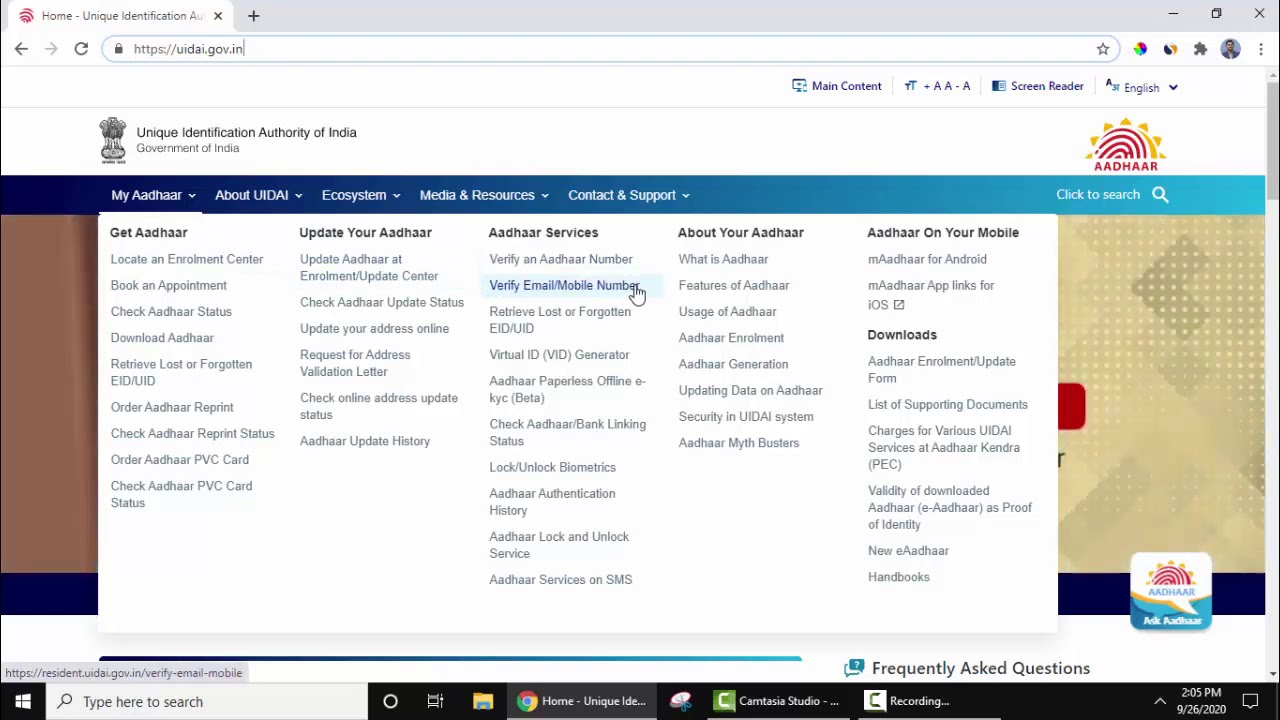
Task: Open the Chrome profile avatar
Action: click(1230, 48)
